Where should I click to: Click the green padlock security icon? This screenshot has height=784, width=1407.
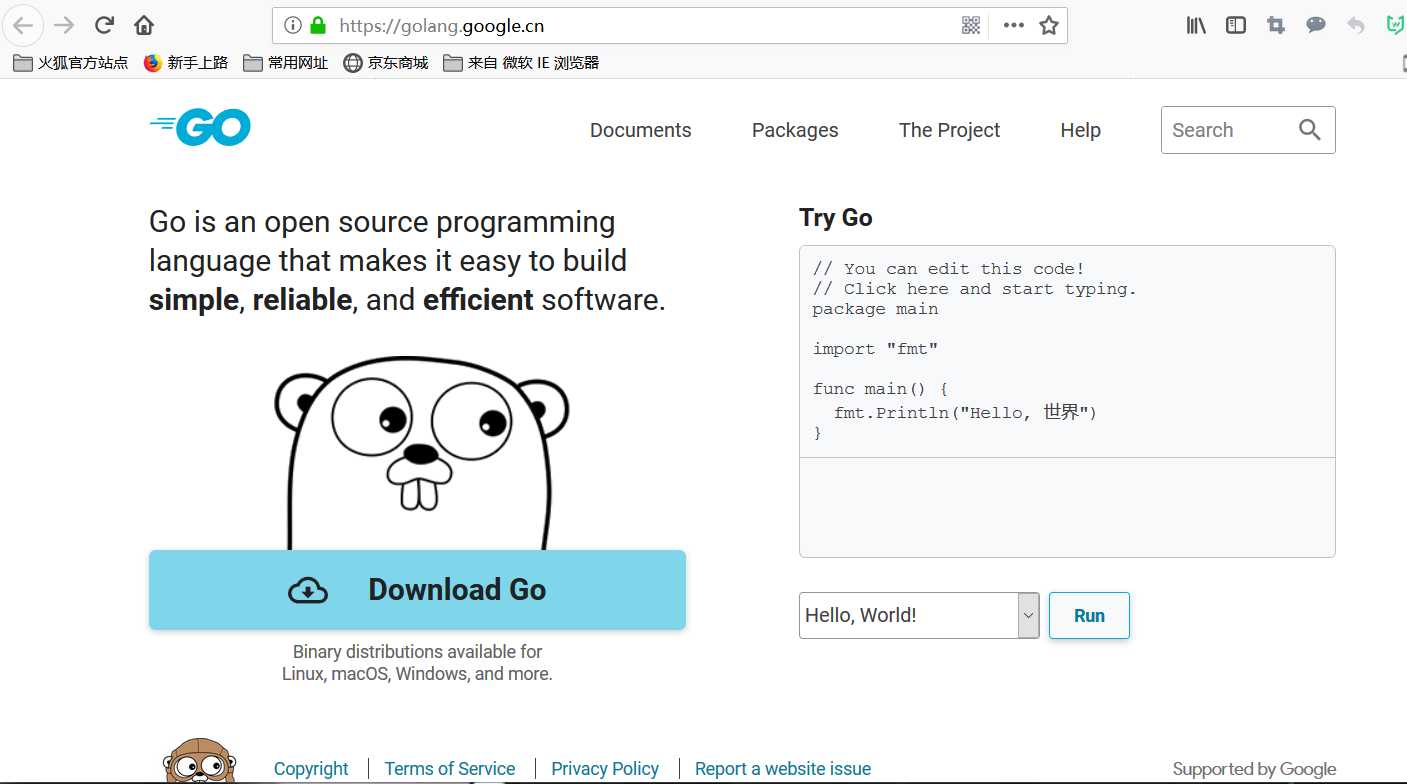(318, 25)
